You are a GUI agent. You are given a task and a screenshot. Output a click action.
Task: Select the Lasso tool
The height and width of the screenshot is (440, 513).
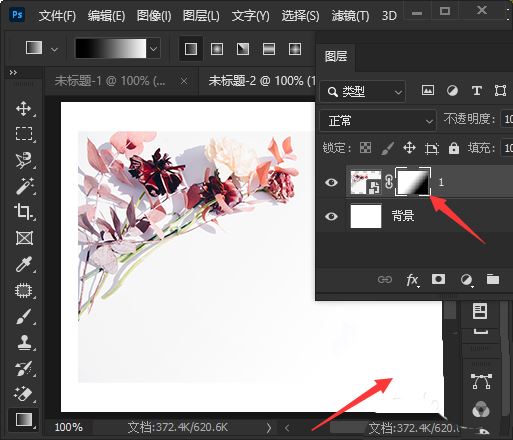(24, 160)
